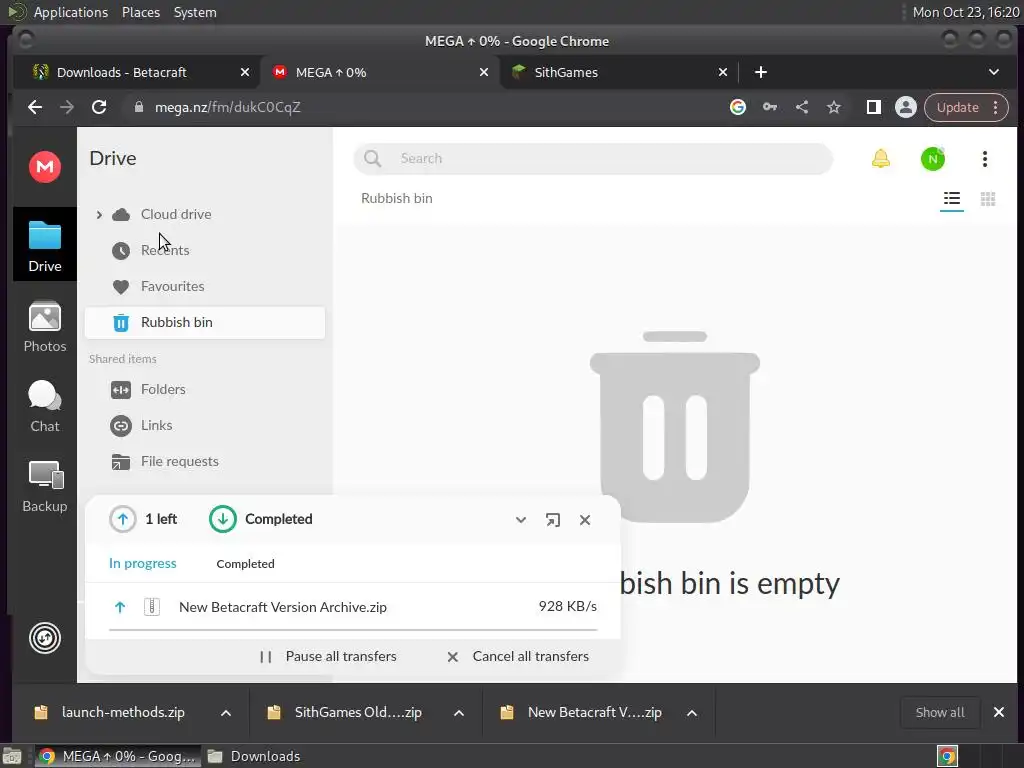The height and width of the screenshot is (768, 1024).
Task: Open the Applications menu
Action: (x=71, y=12)
